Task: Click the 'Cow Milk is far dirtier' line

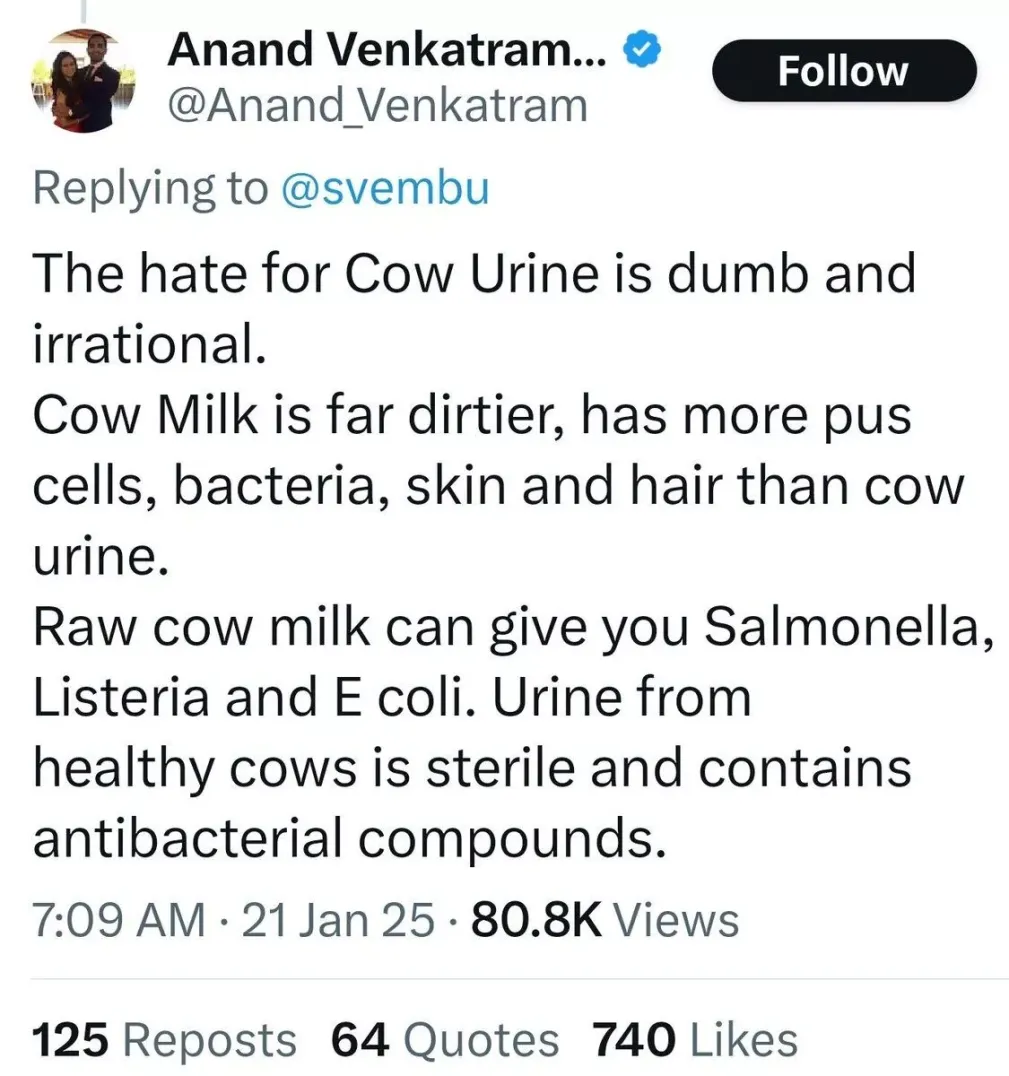Action: click(x=472, y=415)
